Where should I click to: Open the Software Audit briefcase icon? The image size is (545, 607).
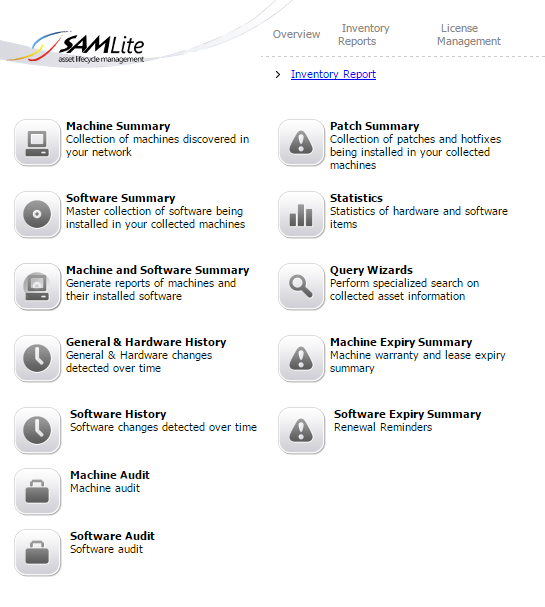pos(38,552)
